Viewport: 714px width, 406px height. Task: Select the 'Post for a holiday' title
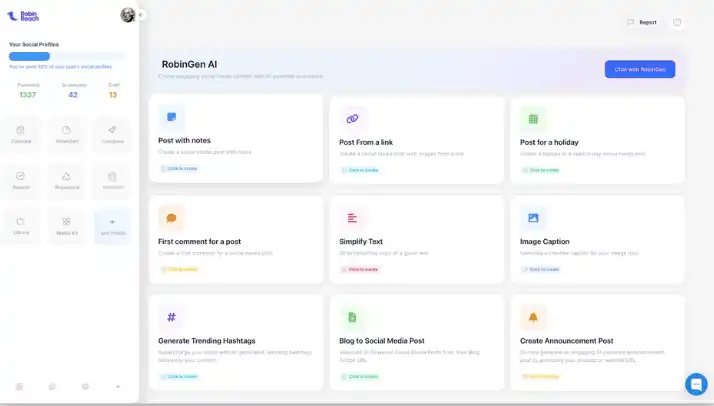pos(549,142)
